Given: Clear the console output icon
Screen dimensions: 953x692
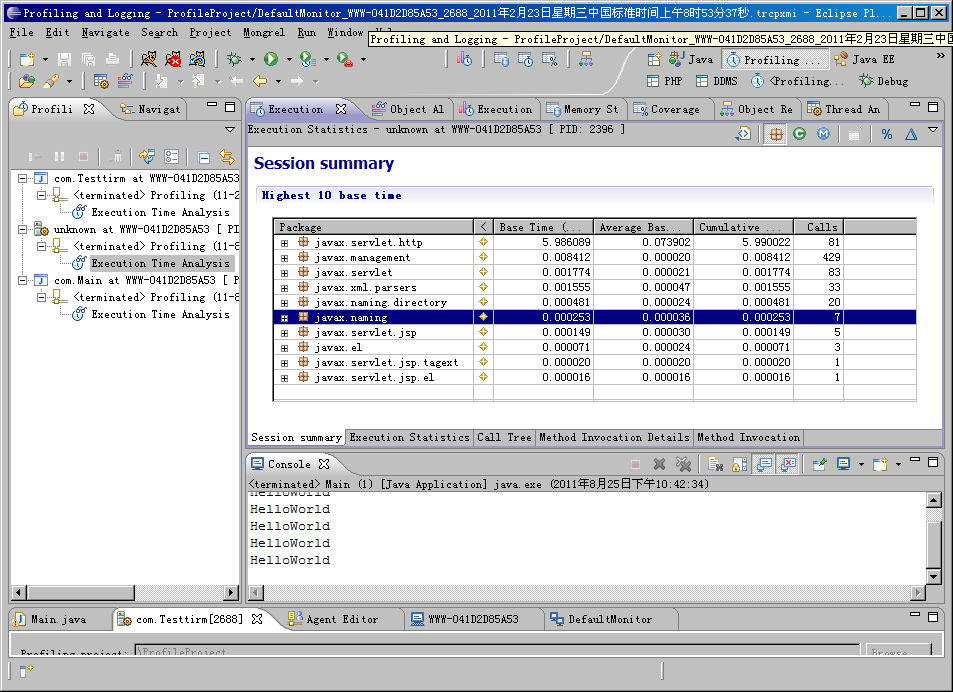Looking at the screenshot, I should click(715, 464).
